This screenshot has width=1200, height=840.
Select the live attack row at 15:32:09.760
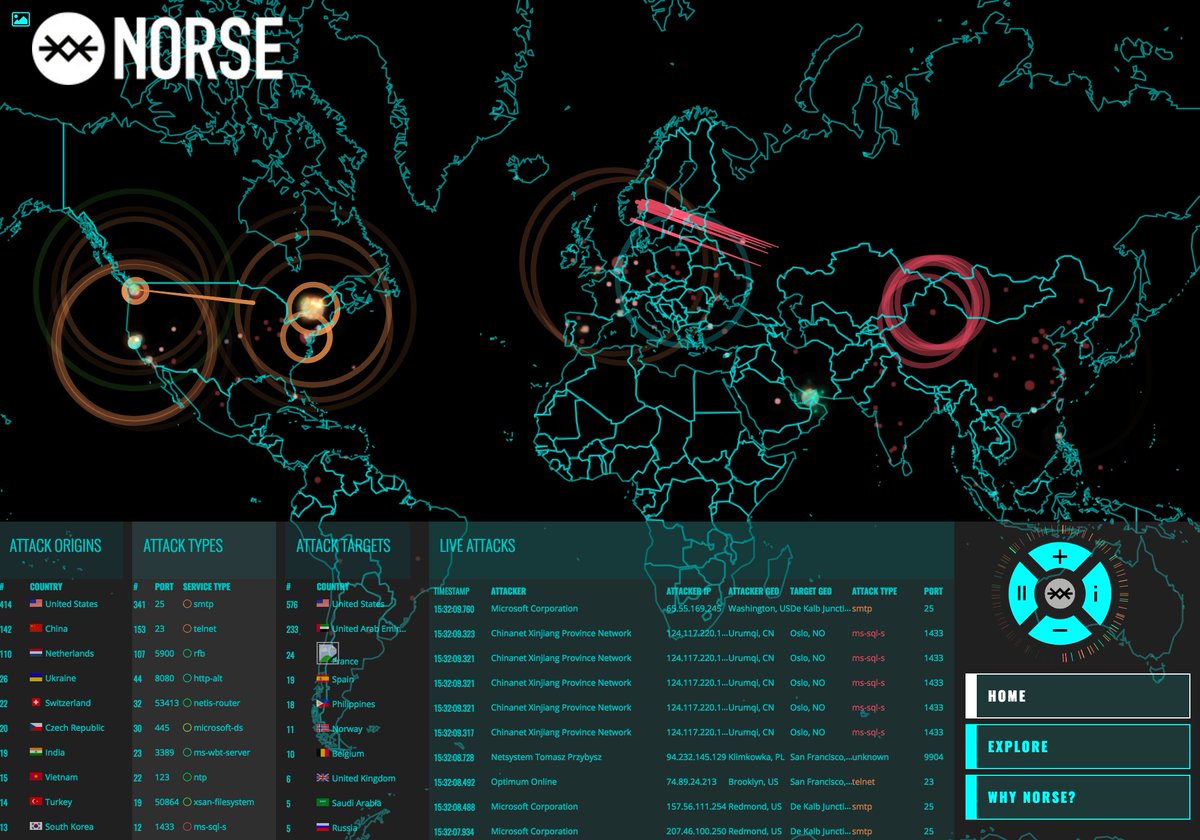[x=690, y=608]
